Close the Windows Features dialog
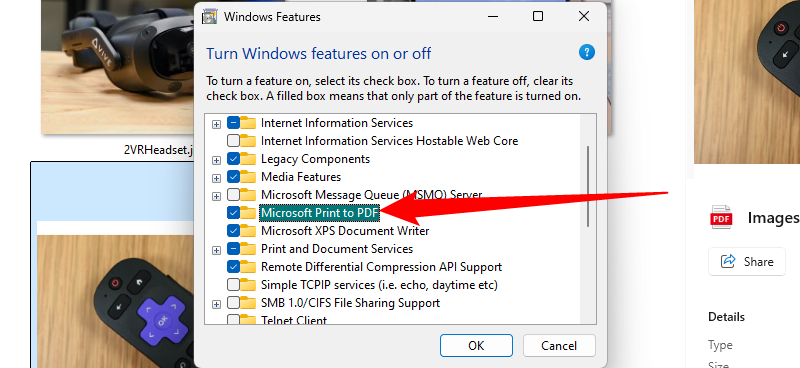 [x=584, y=16]
